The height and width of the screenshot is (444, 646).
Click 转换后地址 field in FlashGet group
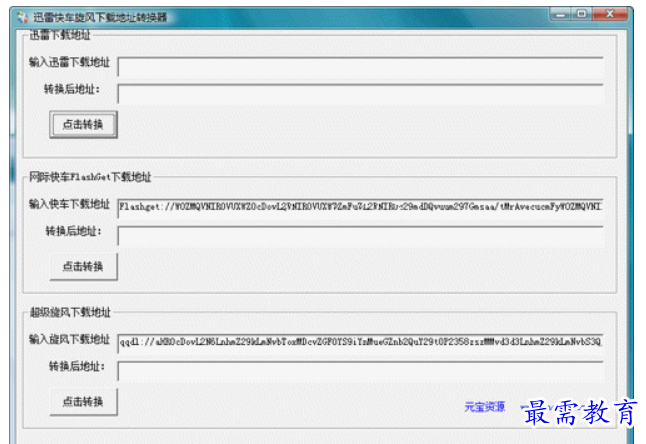[360, 236]
